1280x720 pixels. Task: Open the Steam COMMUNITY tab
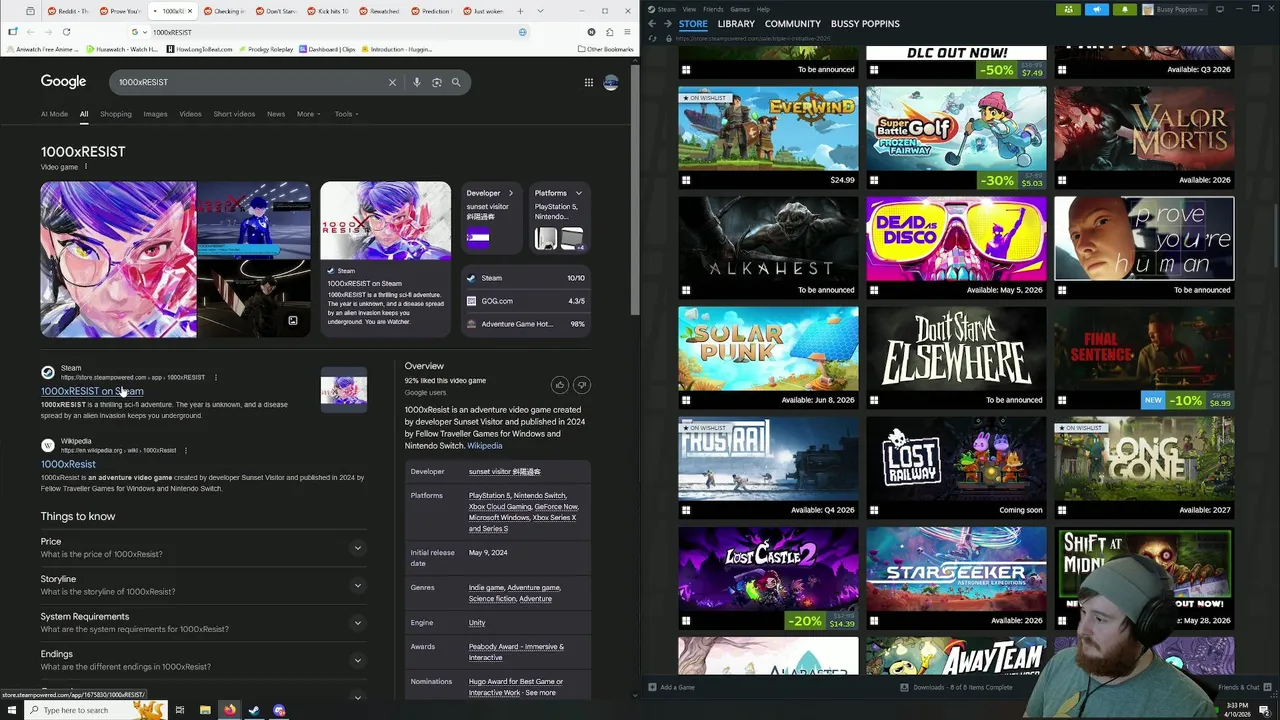792,23
